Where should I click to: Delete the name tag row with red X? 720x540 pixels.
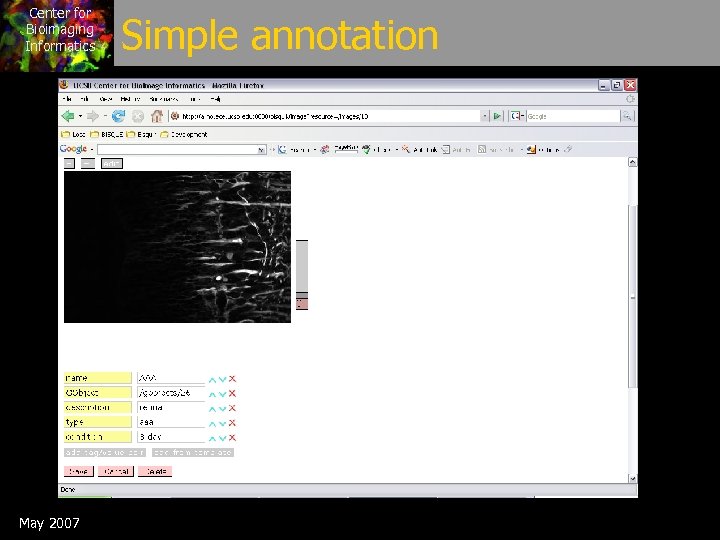coord(232,379)
